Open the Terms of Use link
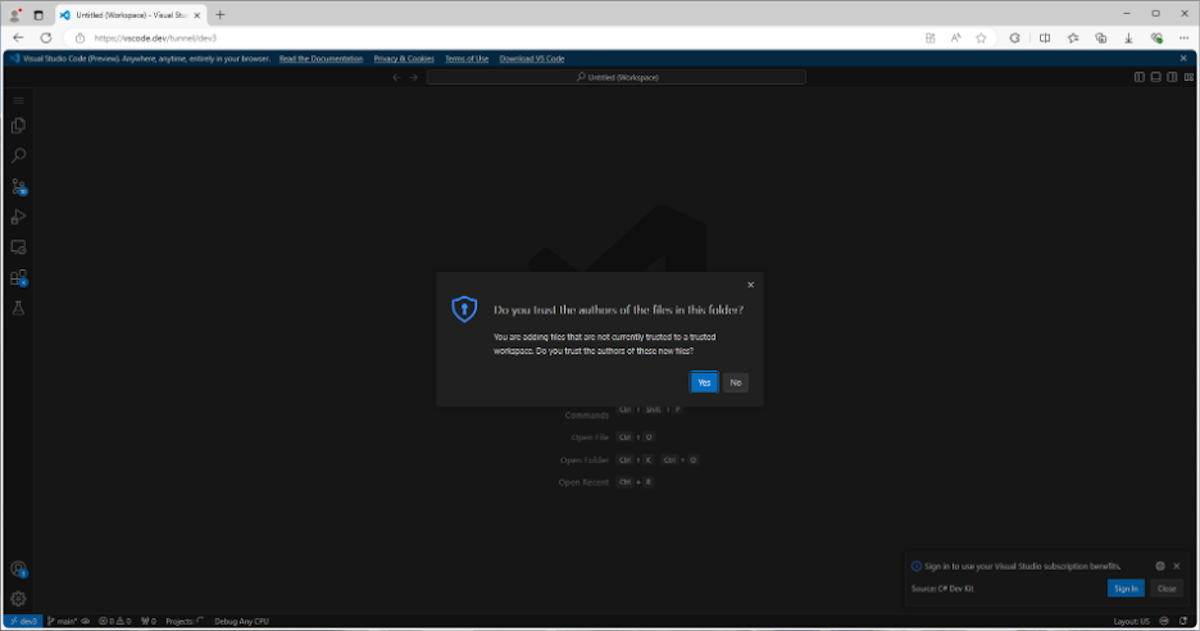The height and width of the screenshot is (631, 1200). [x=467, y=59]
